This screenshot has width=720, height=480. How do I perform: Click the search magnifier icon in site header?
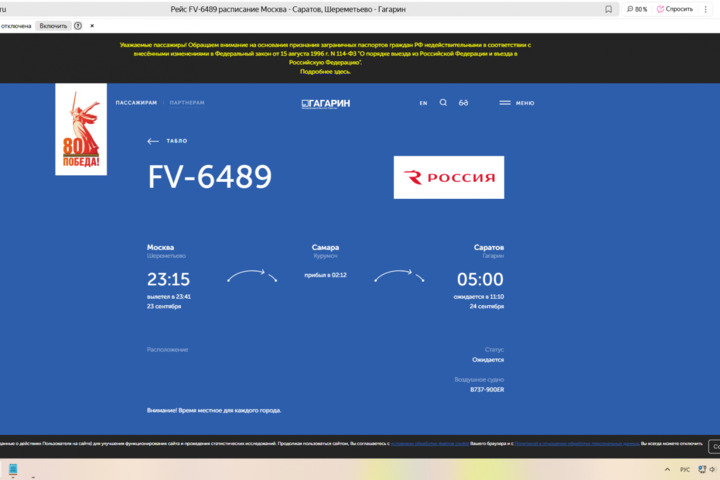443,103
